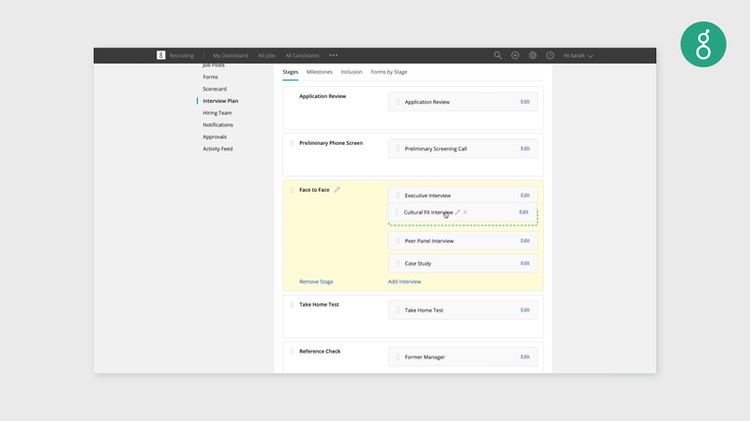
Task: Click Recruiting in the top bar
Action: [x=182, y=55]
